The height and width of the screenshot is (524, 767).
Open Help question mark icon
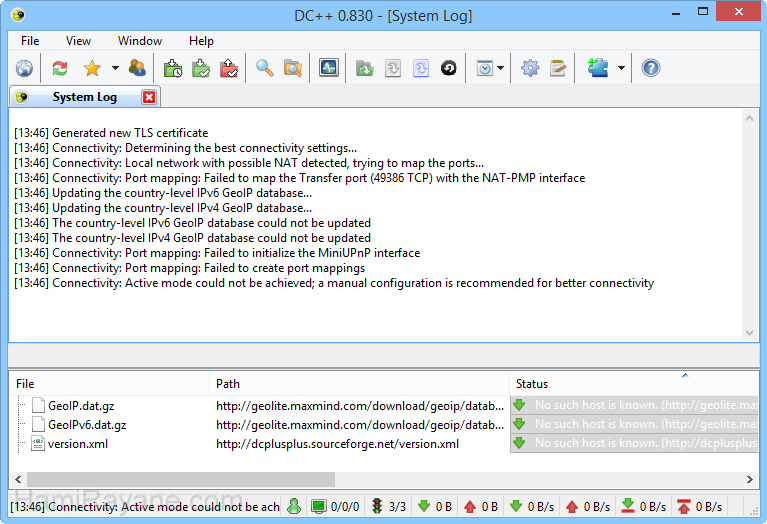(651, 68)
